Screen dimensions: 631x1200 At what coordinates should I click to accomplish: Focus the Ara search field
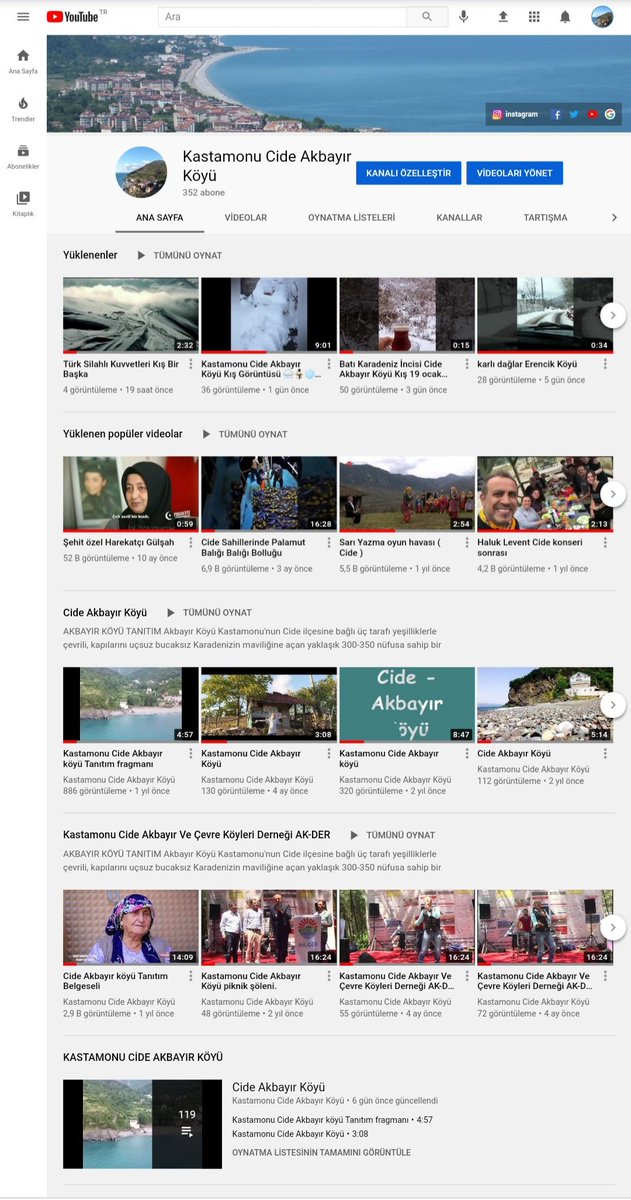coord(283,17)
